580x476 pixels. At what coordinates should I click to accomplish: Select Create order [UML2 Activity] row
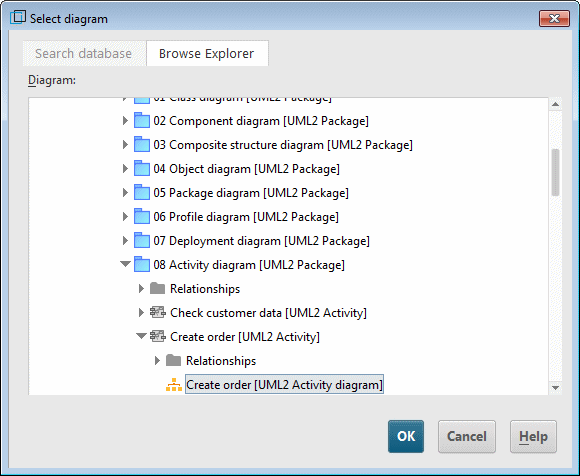(x=245, y=337)
